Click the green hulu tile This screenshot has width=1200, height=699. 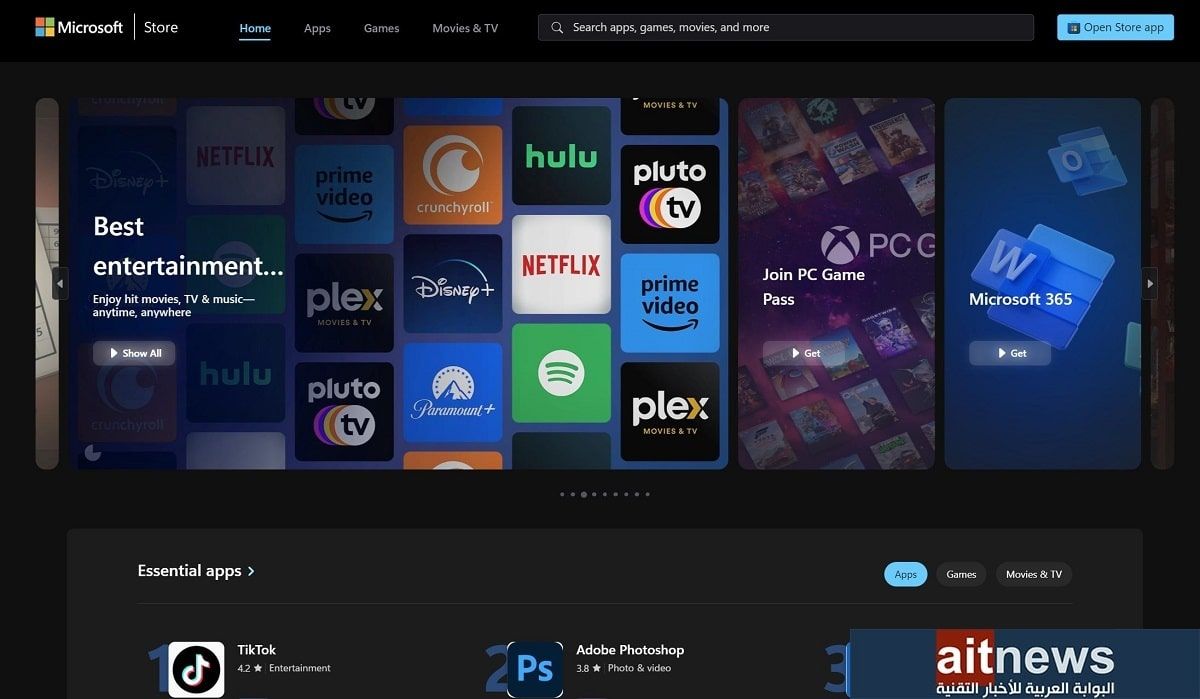click(x=561, y=156)
